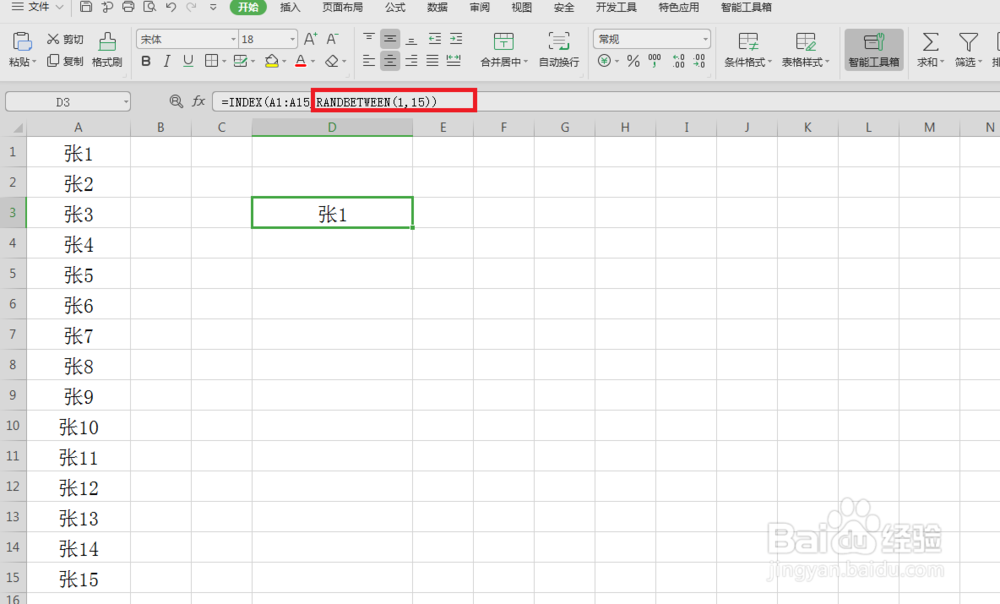This screenshot has width=1000, height=604.
Task: Click the Filter (筛选) funnel icon
Action: coord(968,42)
